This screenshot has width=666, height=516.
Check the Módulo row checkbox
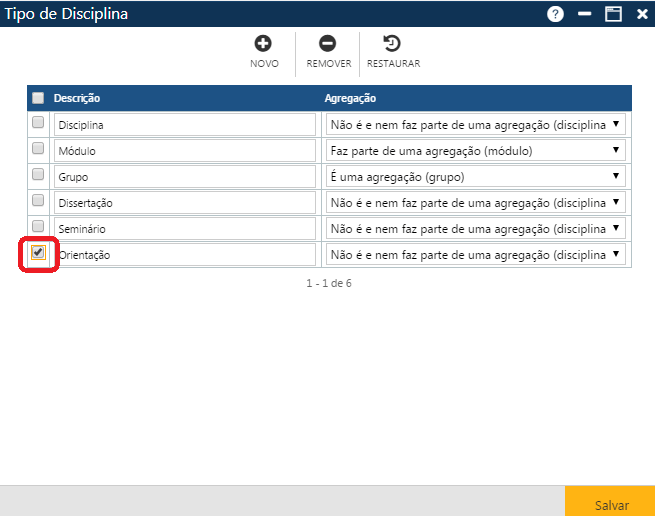38,149
